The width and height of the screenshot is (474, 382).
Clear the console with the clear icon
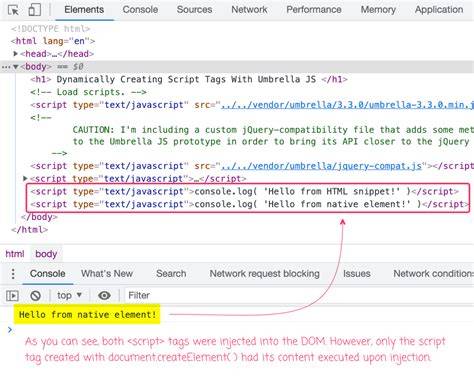pos(35,296)
